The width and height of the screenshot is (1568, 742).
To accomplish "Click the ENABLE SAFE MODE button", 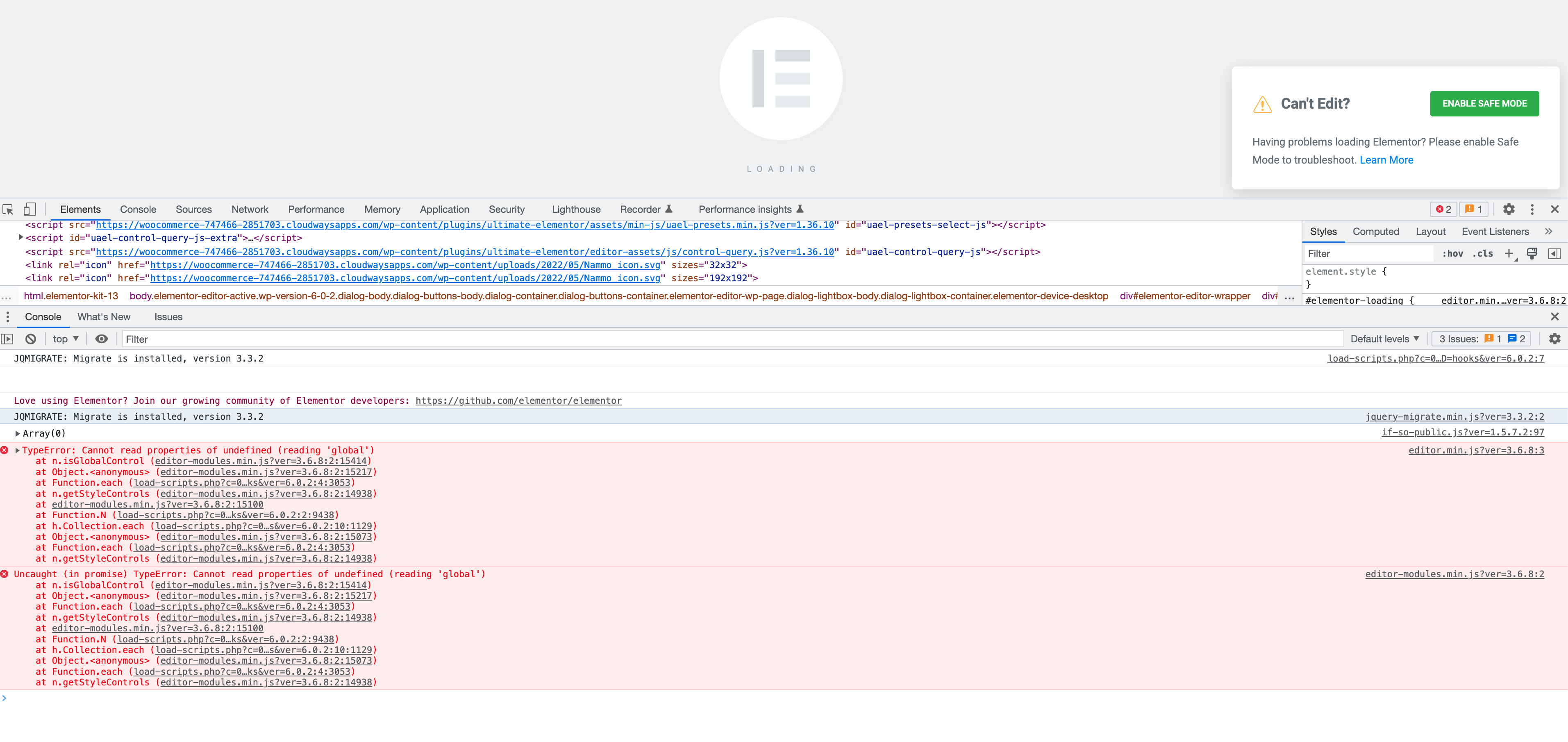I will click(1485, 103).
